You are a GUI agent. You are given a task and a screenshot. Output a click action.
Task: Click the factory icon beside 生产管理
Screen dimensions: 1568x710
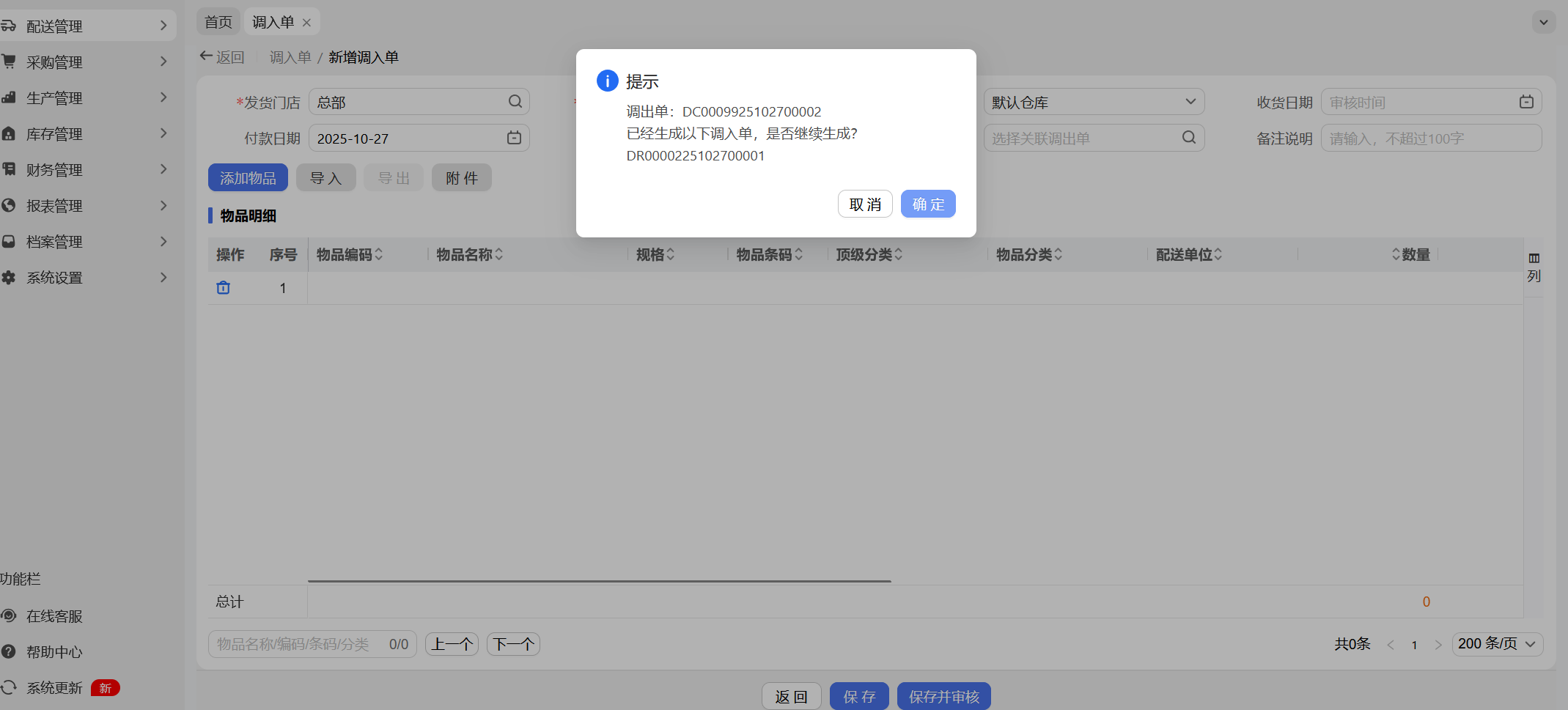point(9,97)
